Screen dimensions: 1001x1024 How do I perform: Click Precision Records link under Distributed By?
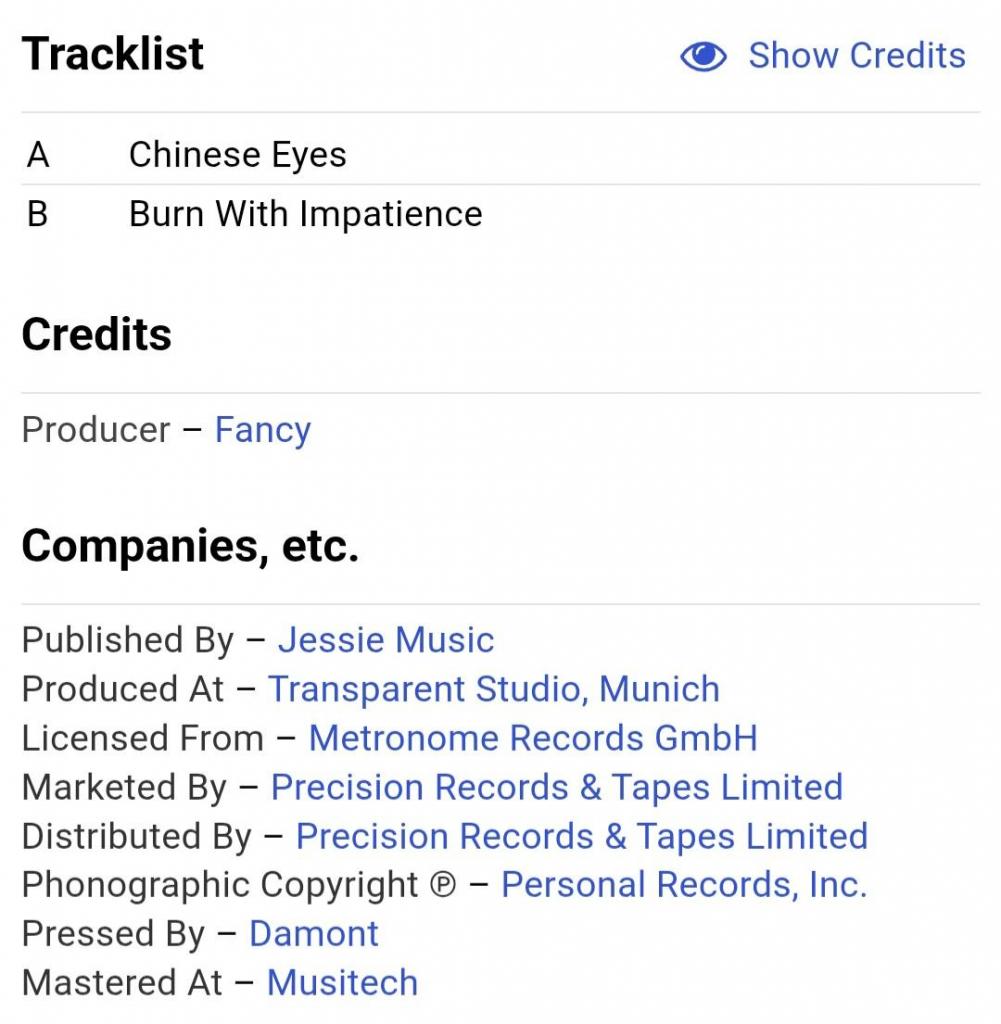tap(582, 836)
